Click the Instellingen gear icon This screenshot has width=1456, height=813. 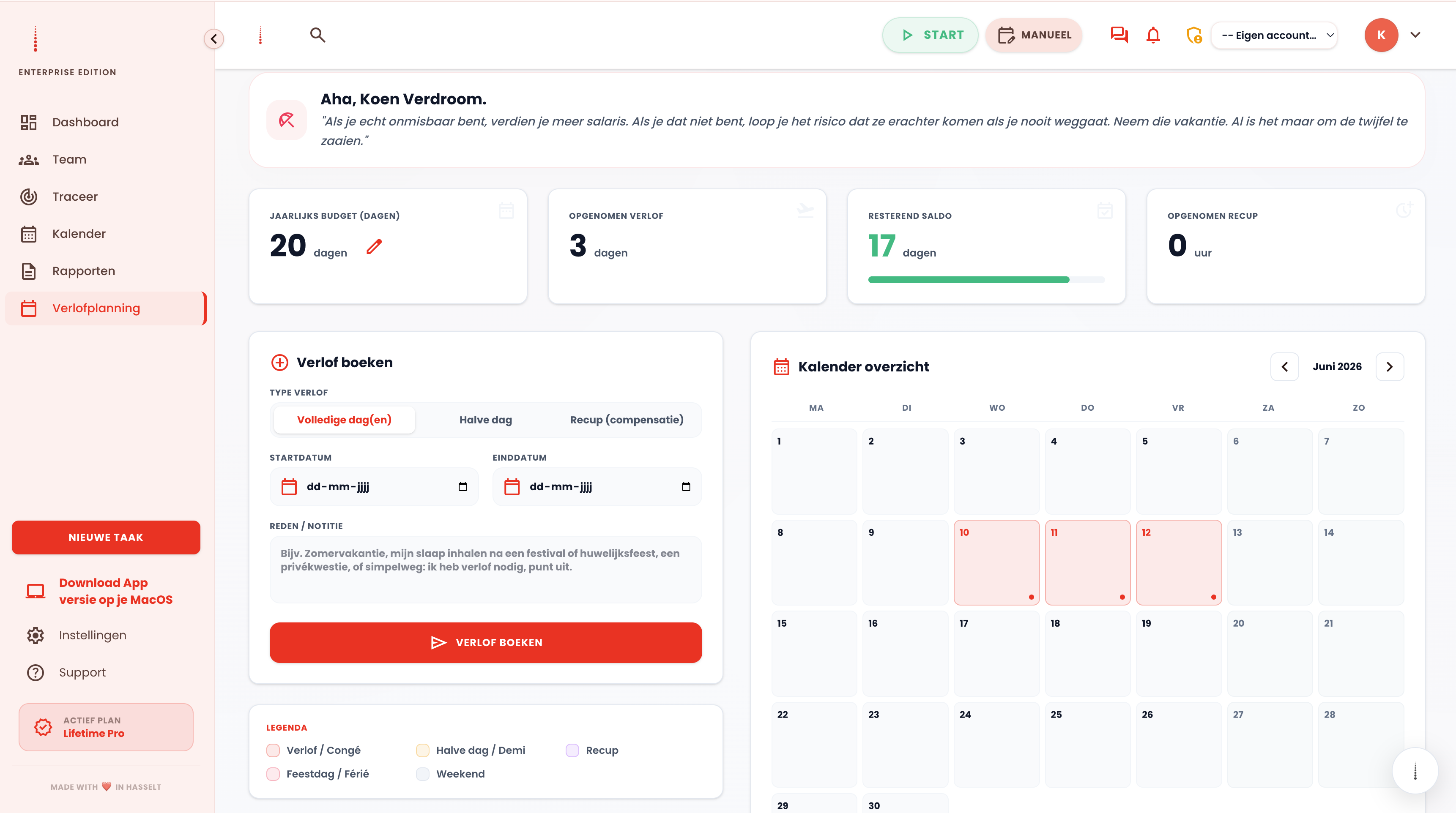coord(36,635)
